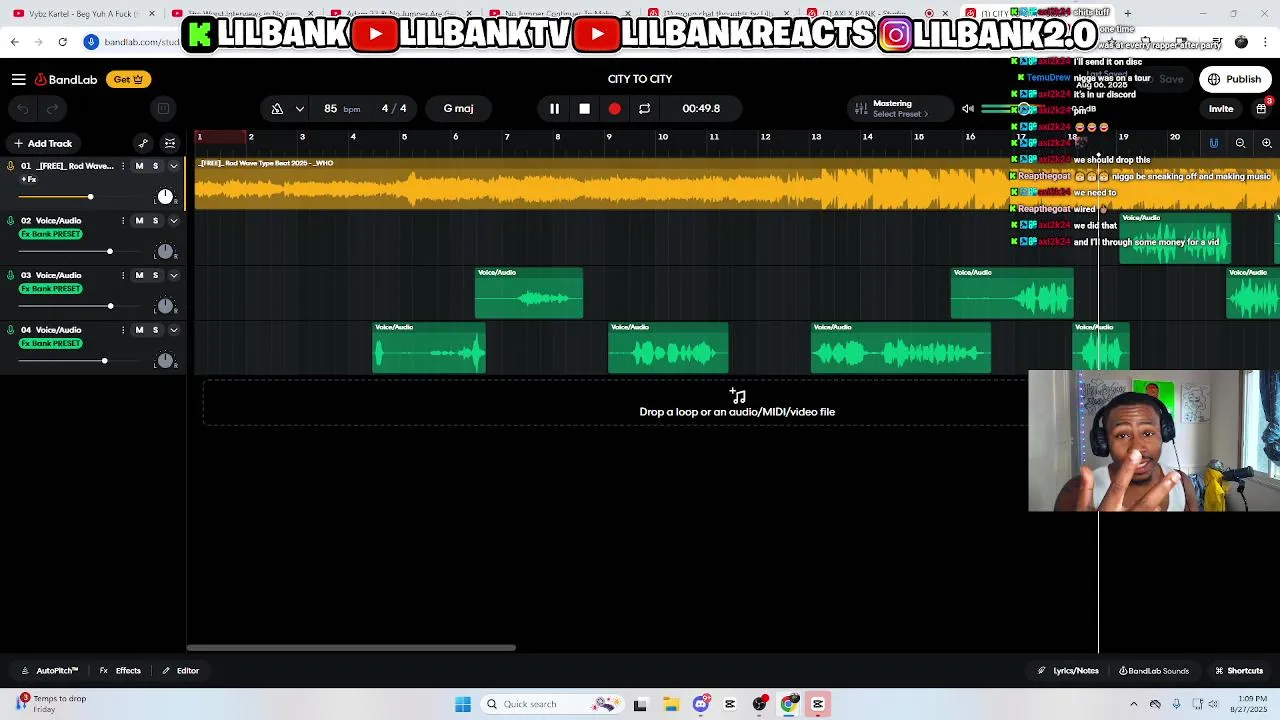Open track 04 Fx Bank PRESET
This screenshot has width=1280, height=720.
[x=51, y=343]
